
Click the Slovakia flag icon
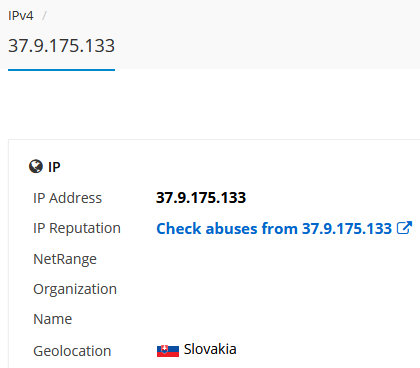coord(168,351)
